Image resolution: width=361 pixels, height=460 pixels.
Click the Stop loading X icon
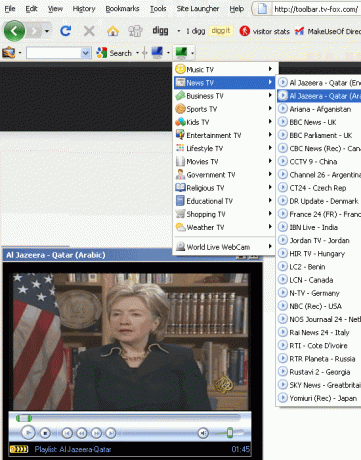pyautogui.click(x=89, y=31)
